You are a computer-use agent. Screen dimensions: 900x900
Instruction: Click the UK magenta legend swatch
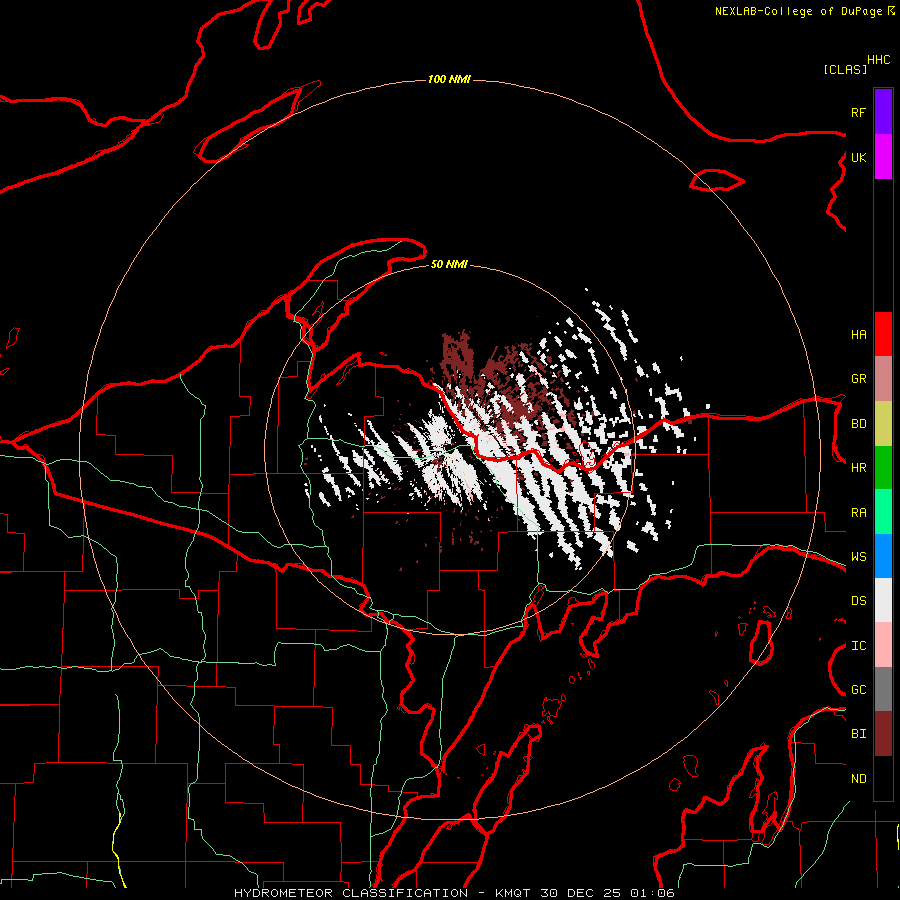click(883, 156)
